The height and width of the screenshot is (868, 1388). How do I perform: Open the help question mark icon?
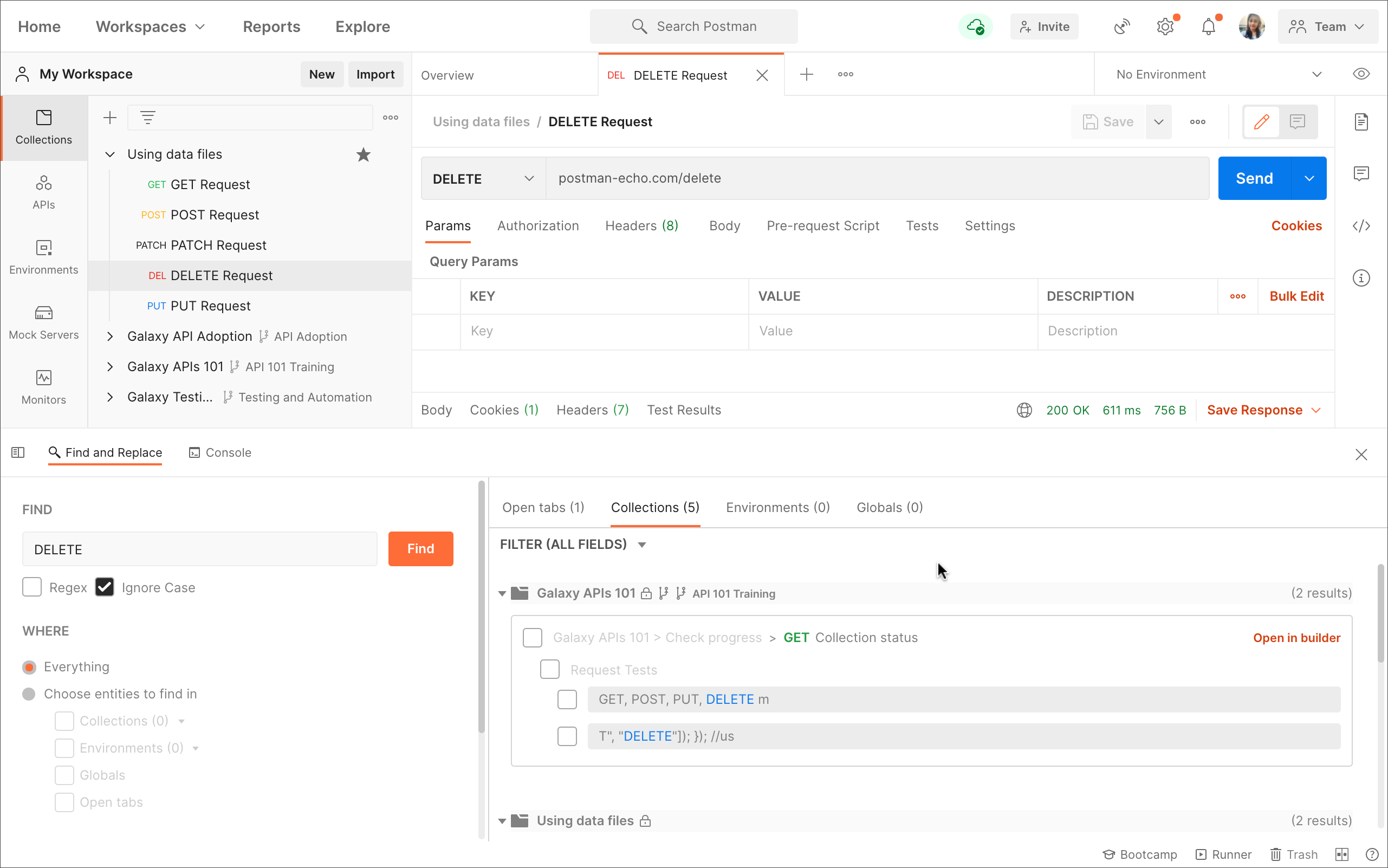1372,854
